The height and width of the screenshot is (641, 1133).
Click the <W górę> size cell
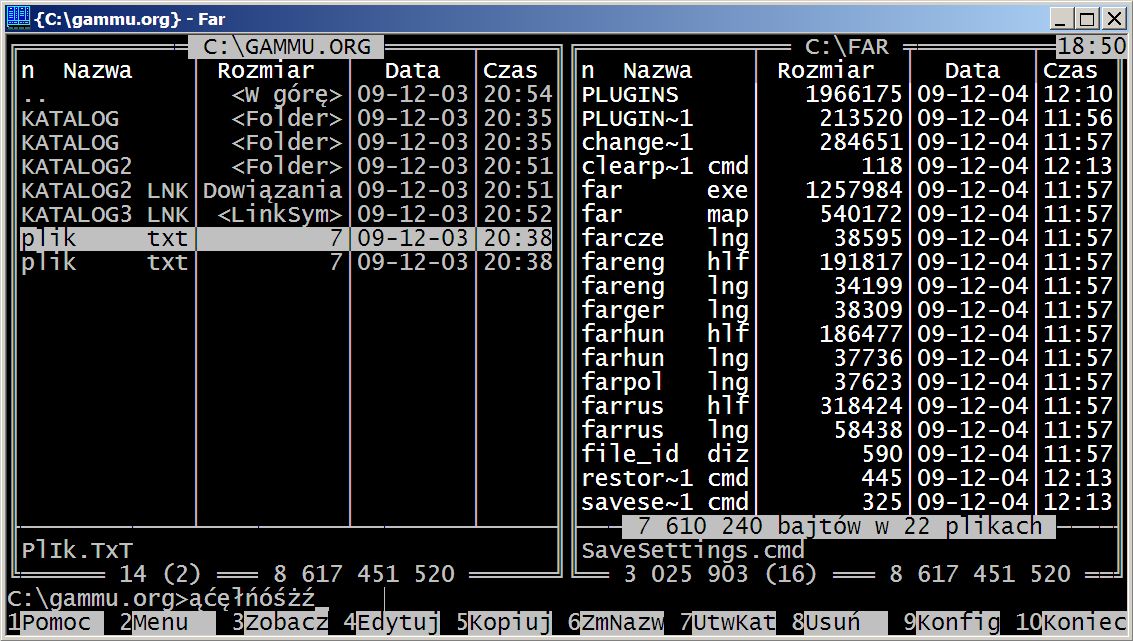(x=287, y=95)
